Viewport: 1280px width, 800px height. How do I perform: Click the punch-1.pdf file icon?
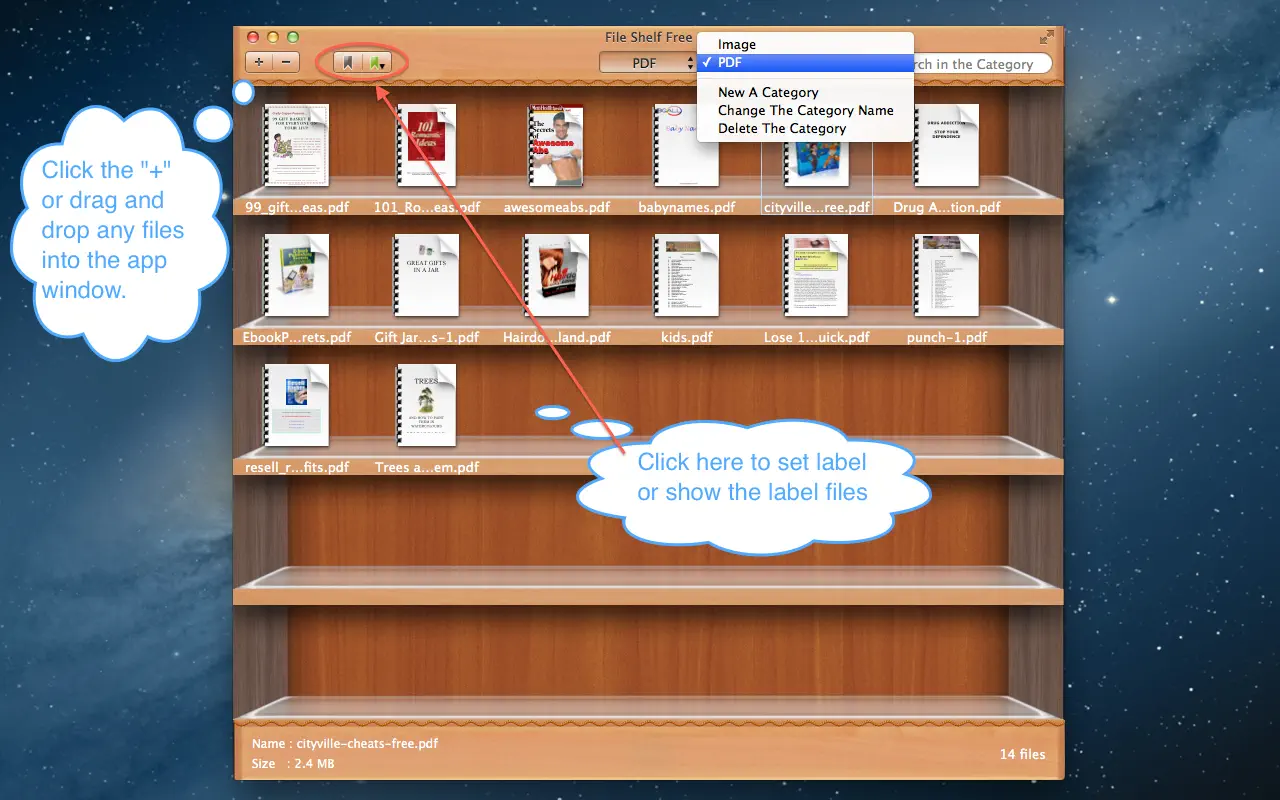click(946, 276)
